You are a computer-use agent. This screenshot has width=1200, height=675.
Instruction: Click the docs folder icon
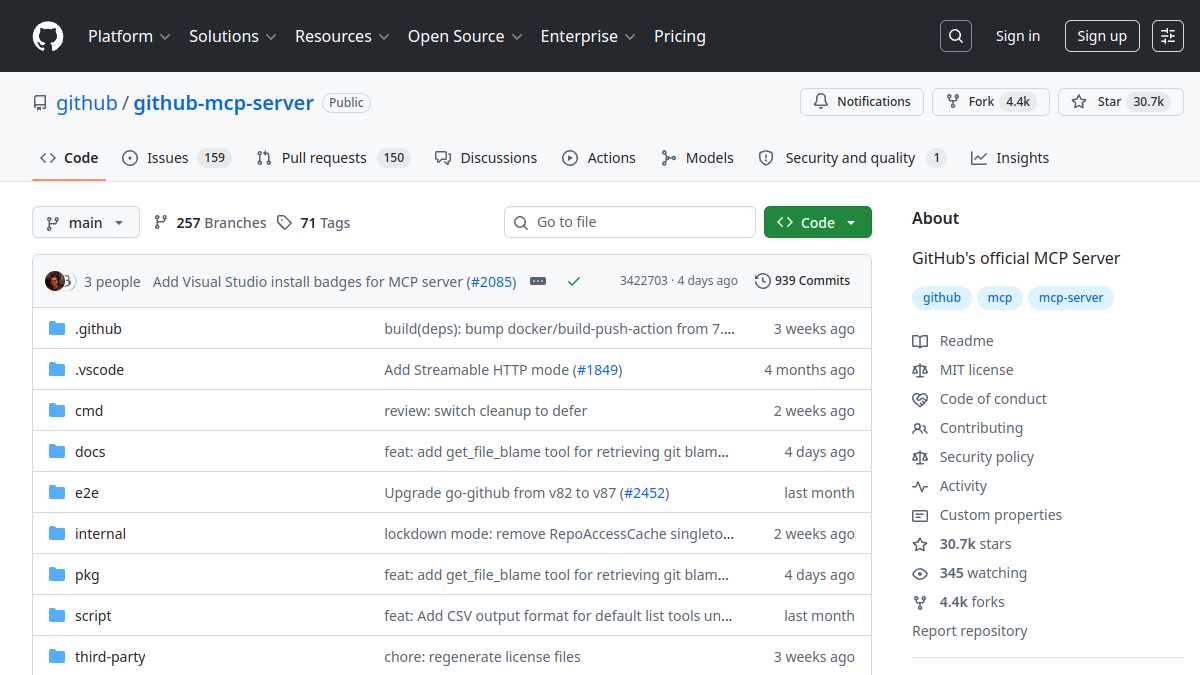tap(57, 452)
